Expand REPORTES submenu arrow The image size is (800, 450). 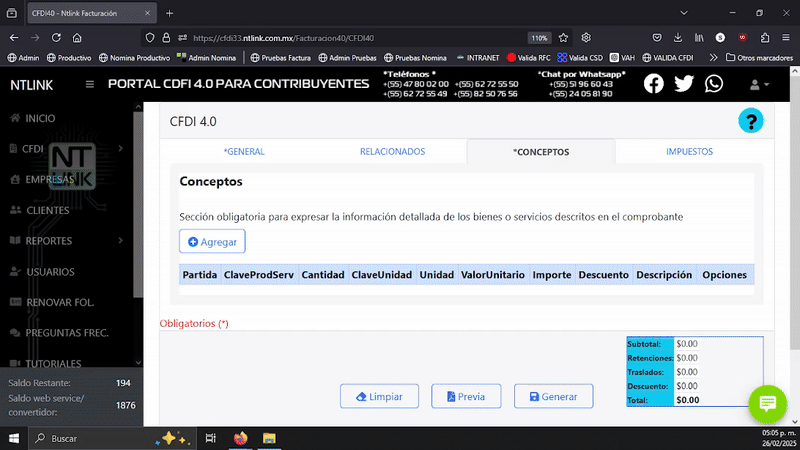pyautogui.click(x=121, y=240)
